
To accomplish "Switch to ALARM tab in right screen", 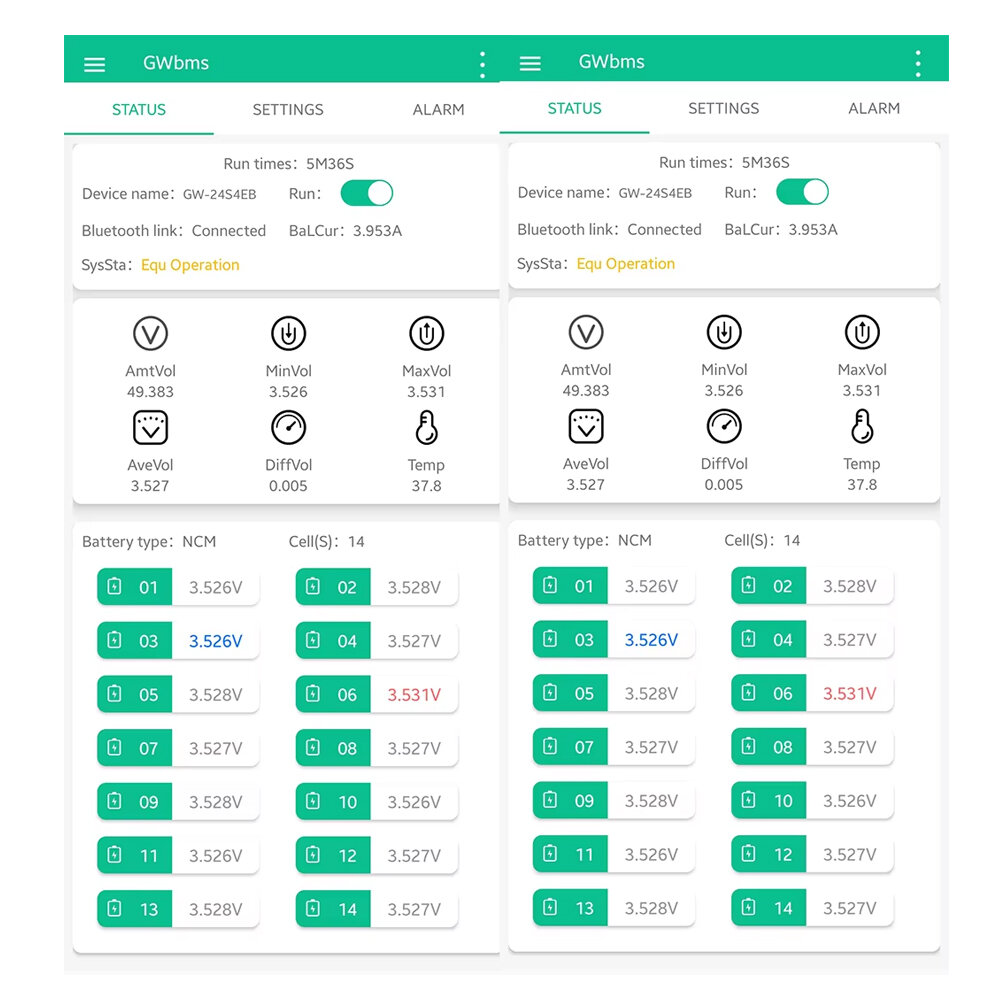I will pos(874,108).
